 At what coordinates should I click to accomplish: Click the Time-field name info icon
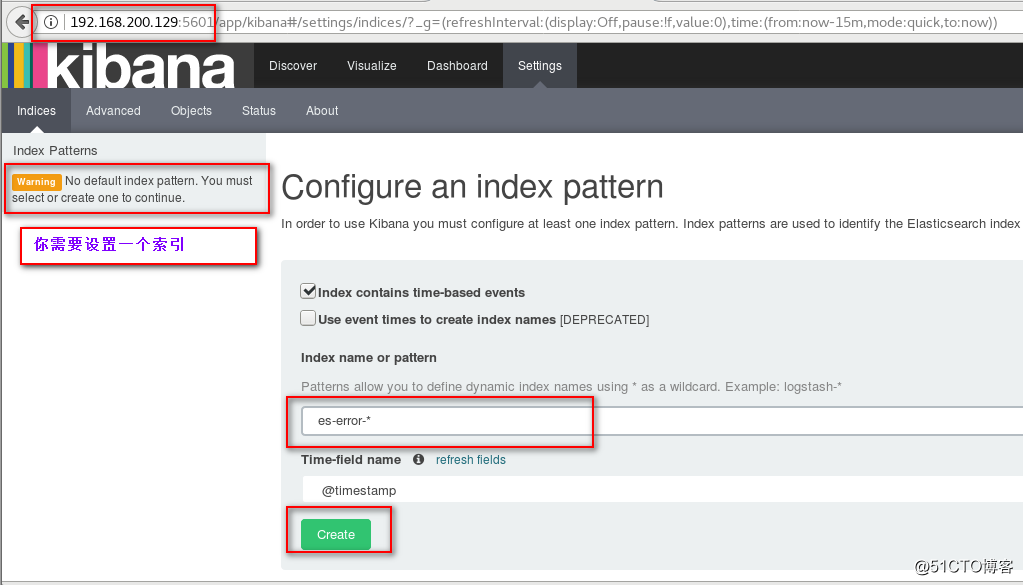pos(418,460)
